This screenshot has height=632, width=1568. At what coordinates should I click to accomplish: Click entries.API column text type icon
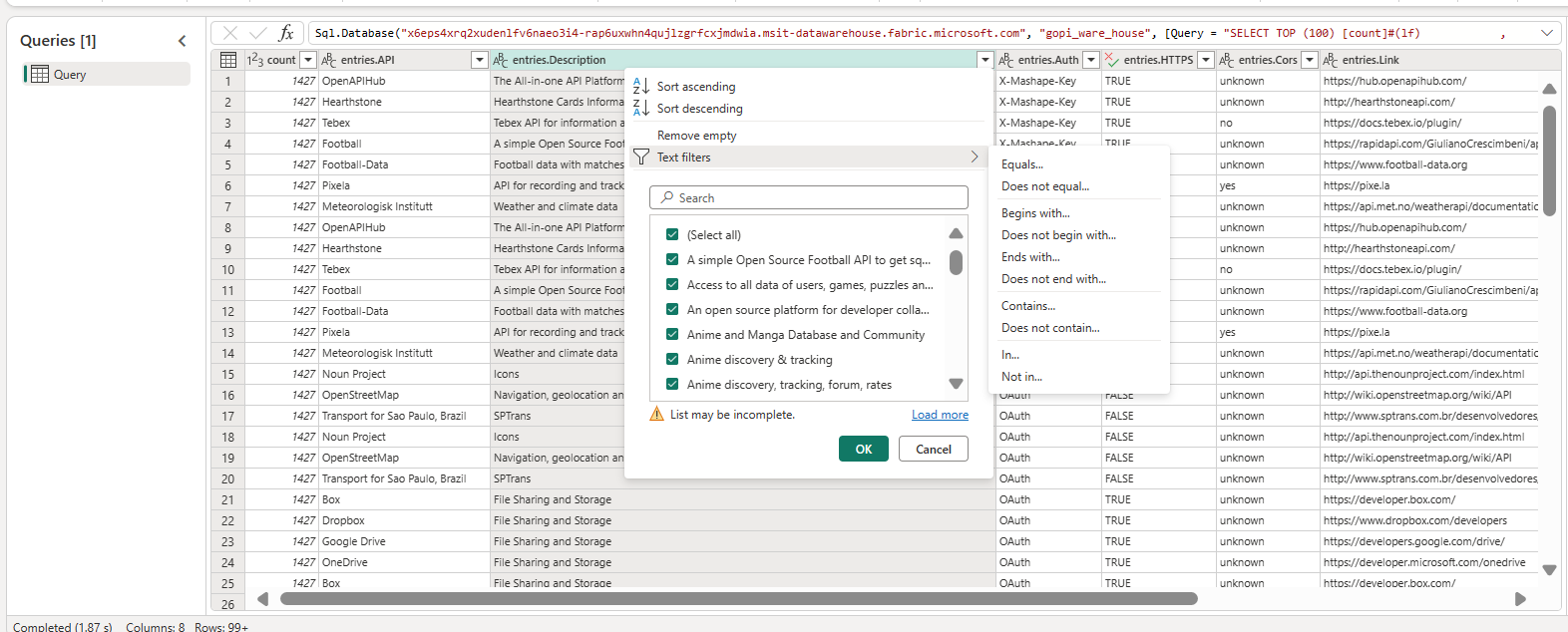[x=329, y=60]
